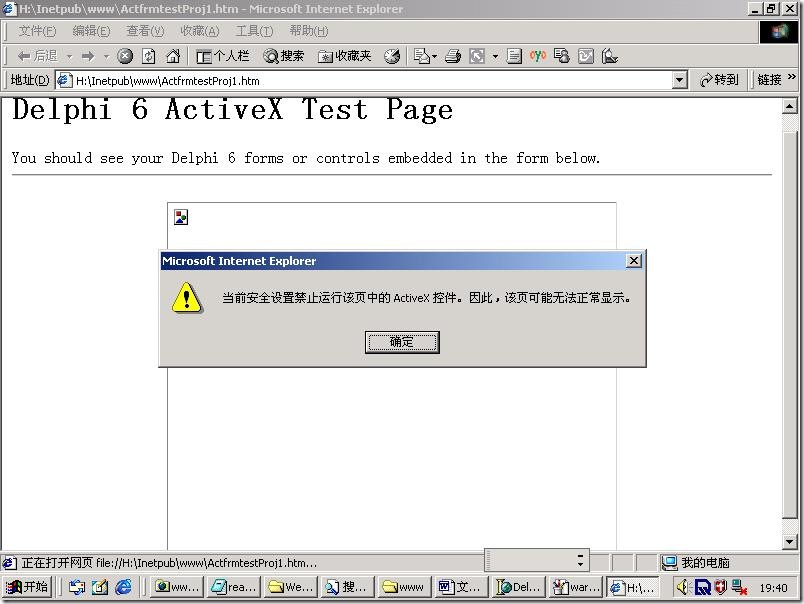Click the 'Delphi 6 ActiveX Test Page' heading
Screen dimensions: 804x604
(233, 109)
